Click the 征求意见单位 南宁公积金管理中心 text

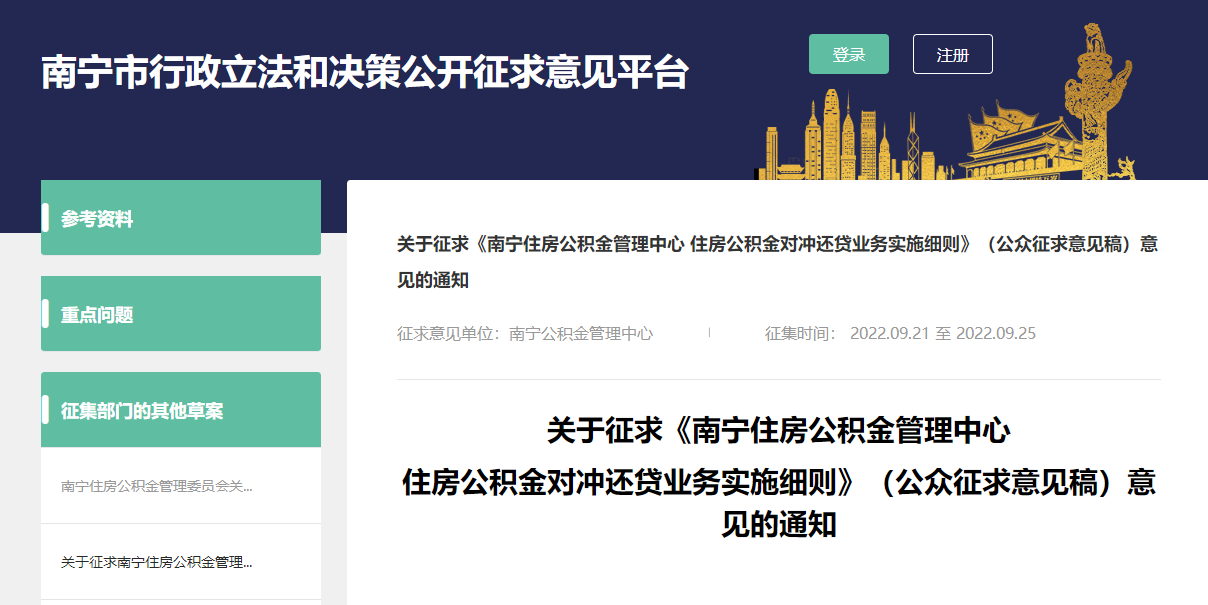(525, 334)
